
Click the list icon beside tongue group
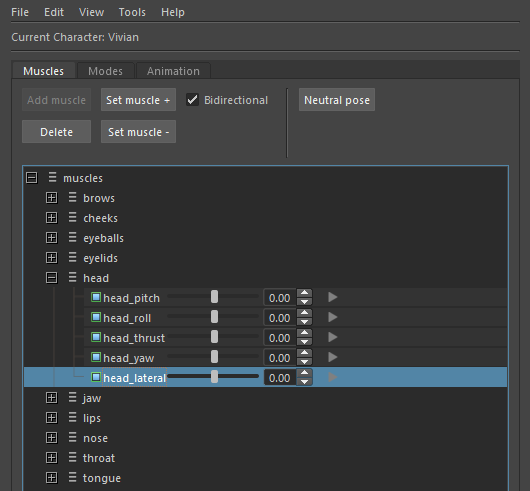coord(72,477)
